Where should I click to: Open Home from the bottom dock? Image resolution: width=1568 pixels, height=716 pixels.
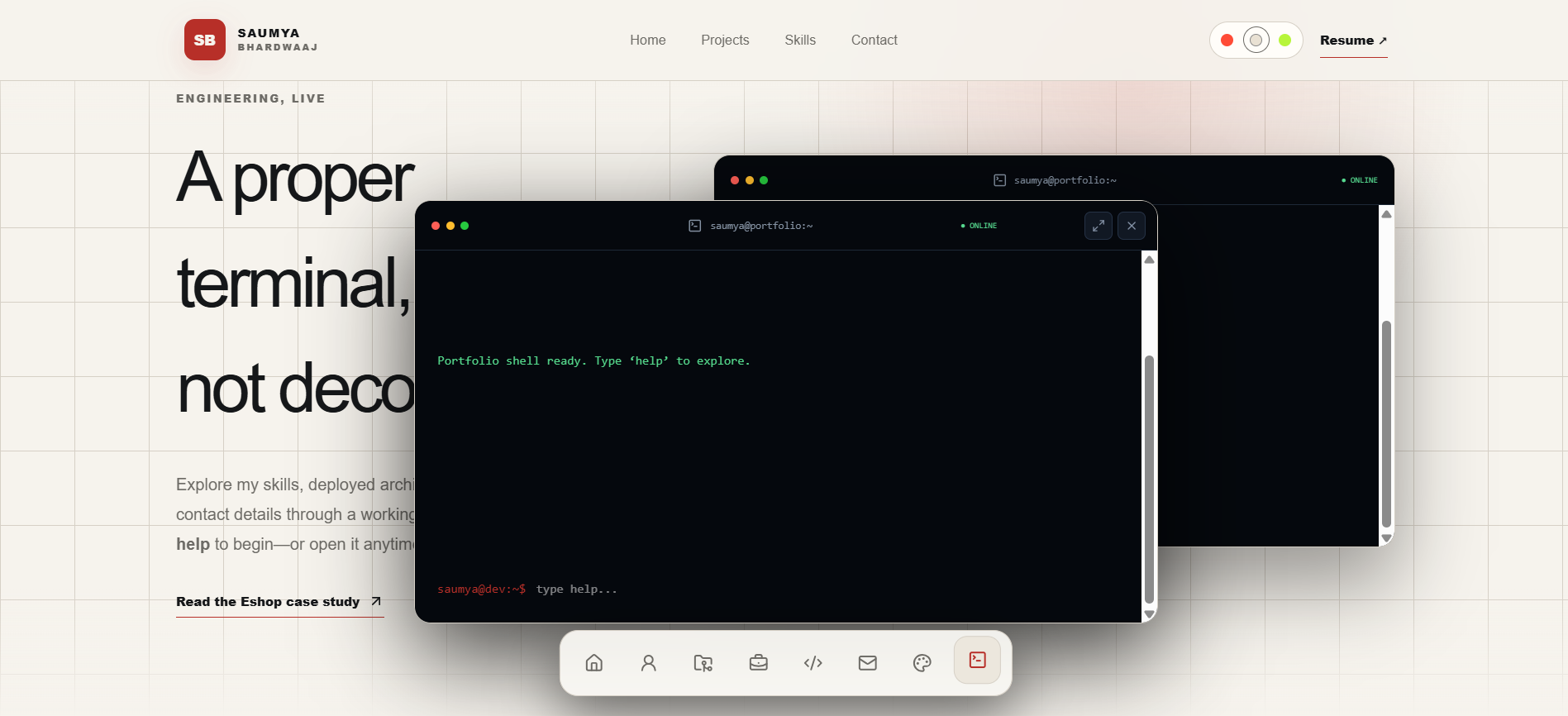click(x=593, y=662)
